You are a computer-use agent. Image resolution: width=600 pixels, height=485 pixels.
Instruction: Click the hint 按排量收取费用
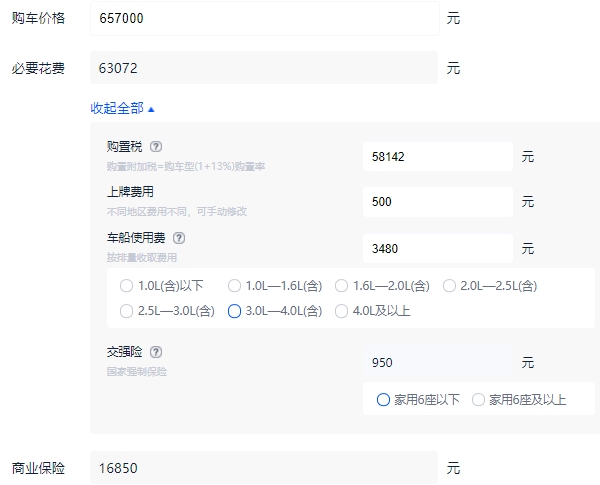pos(142,258)
